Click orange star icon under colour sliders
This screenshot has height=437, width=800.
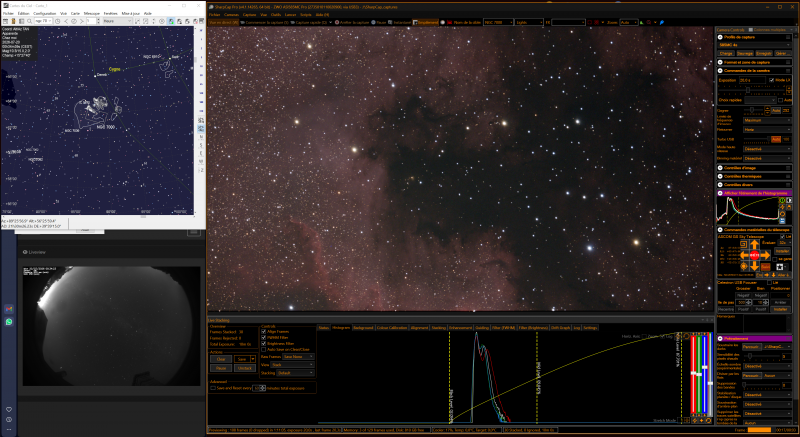pyautogui.click(x=702, y=421)
